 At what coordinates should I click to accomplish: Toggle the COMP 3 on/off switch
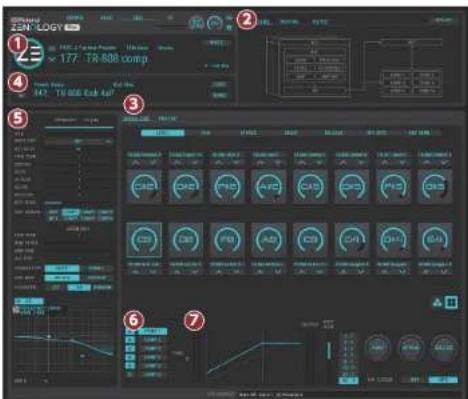click(x=130, y=349)
